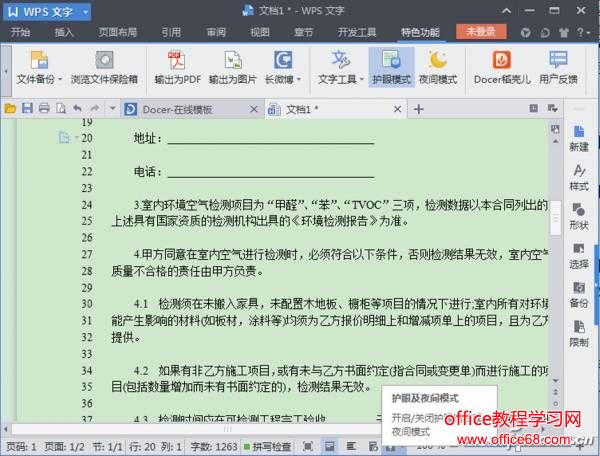
Task: Click 页码: 1 in status bar
Action: tap(21, 446)
